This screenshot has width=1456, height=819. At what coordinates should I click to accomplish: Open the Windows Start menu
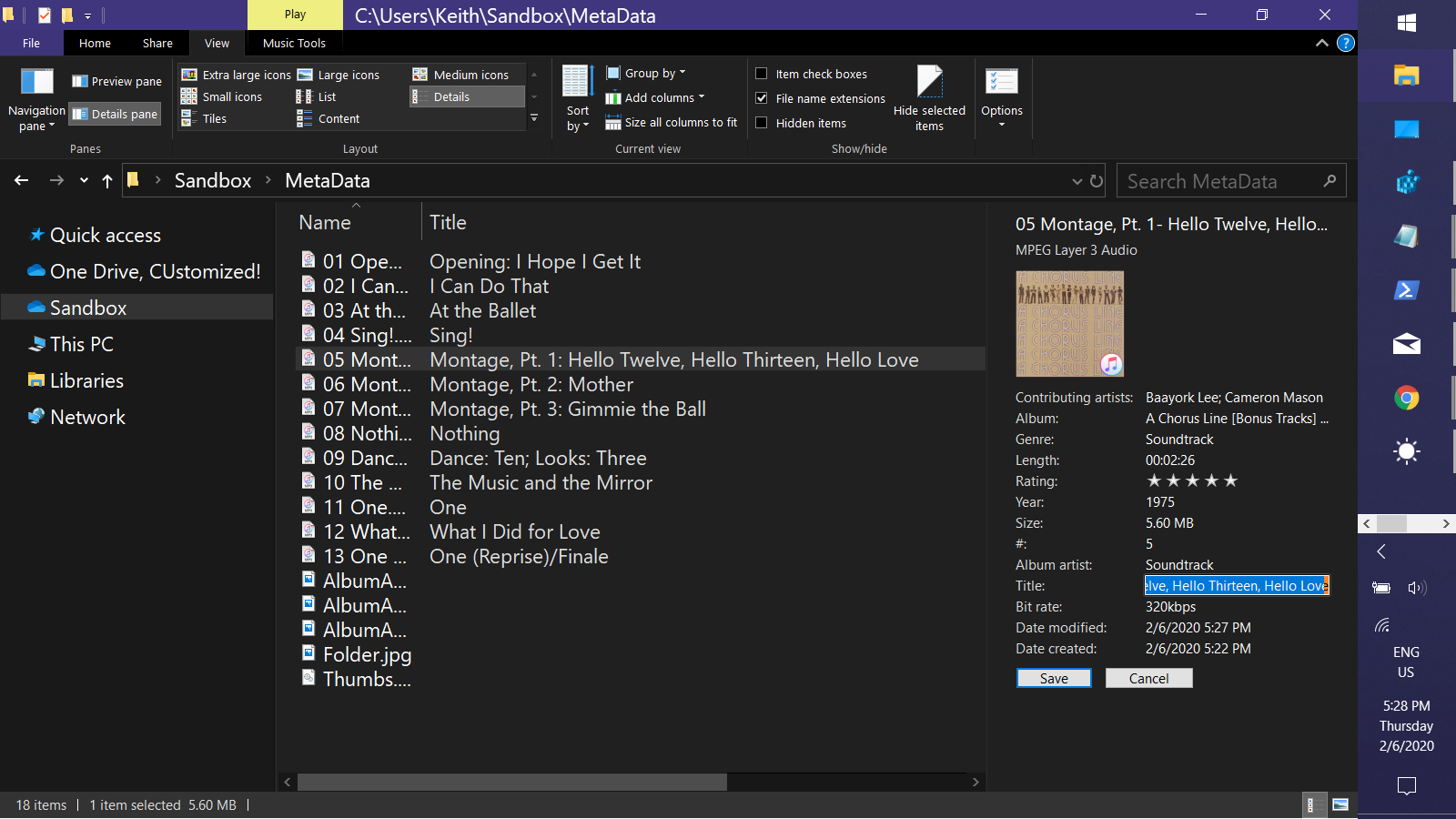[x=1406, y=23]
